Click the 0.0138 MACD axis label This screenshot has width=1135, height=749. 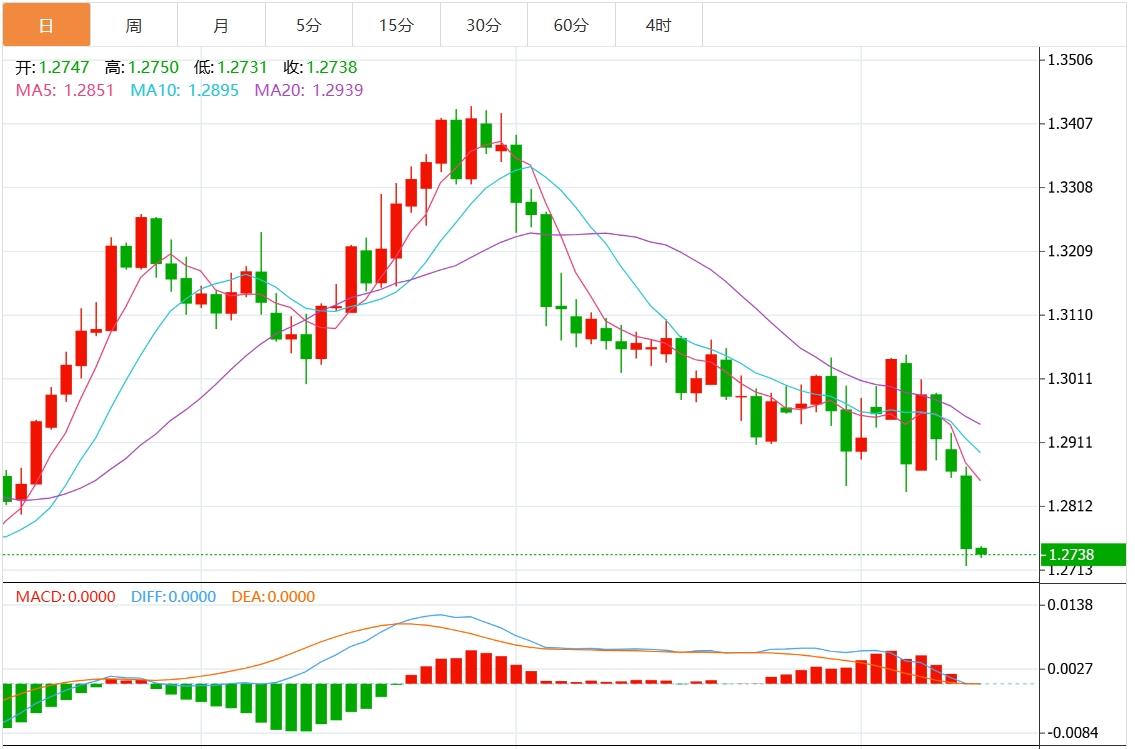(x=1069, y=605)
